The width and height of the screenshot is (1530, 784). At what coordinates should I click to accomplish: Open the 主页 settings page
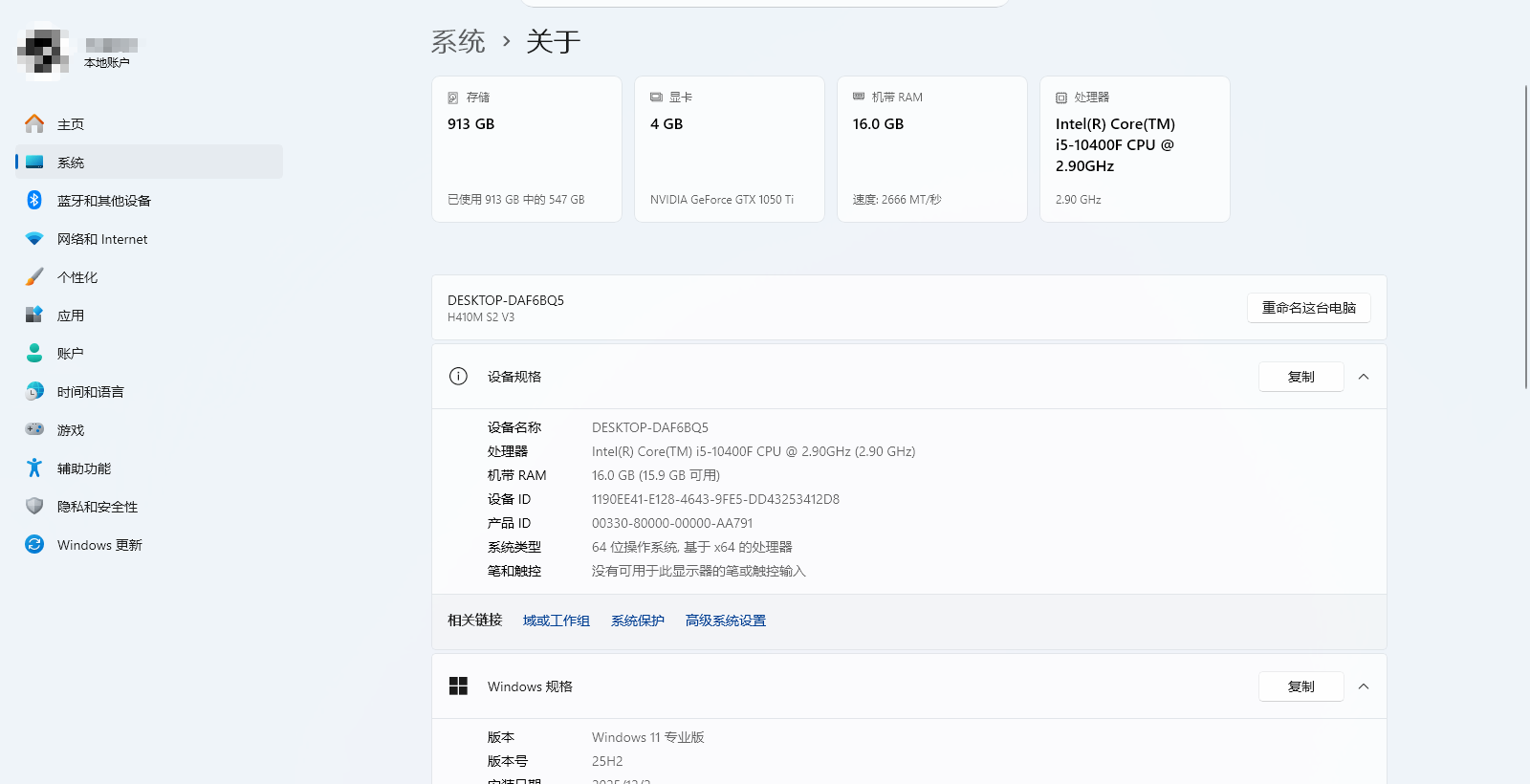149,123
